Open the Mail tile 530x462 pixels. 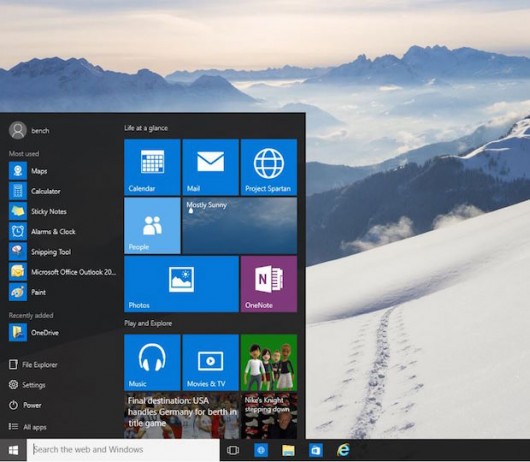(x=211, y=167)
